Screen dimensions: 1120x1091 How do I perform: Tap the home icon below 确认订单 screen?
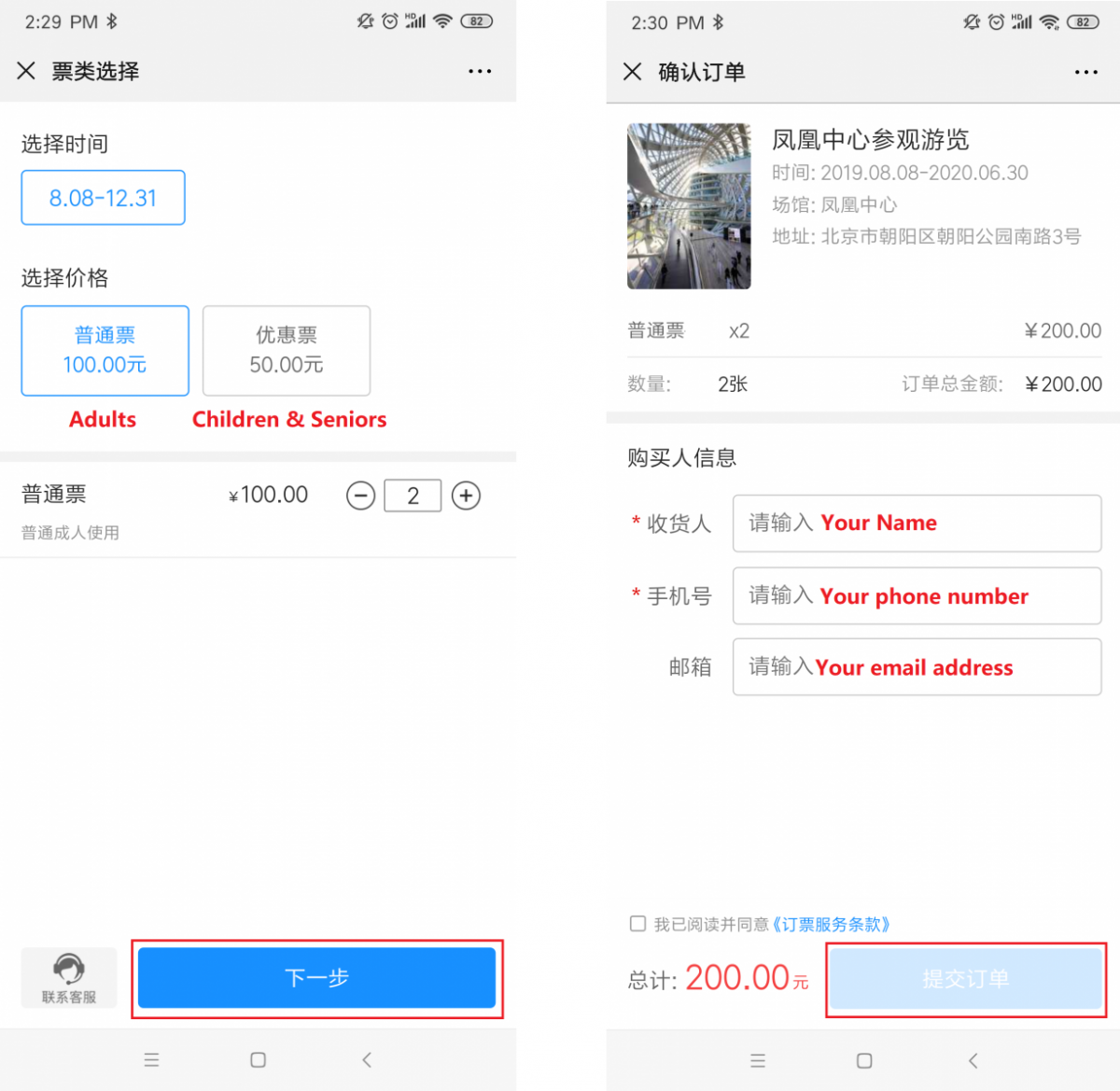click(864, 1061)
